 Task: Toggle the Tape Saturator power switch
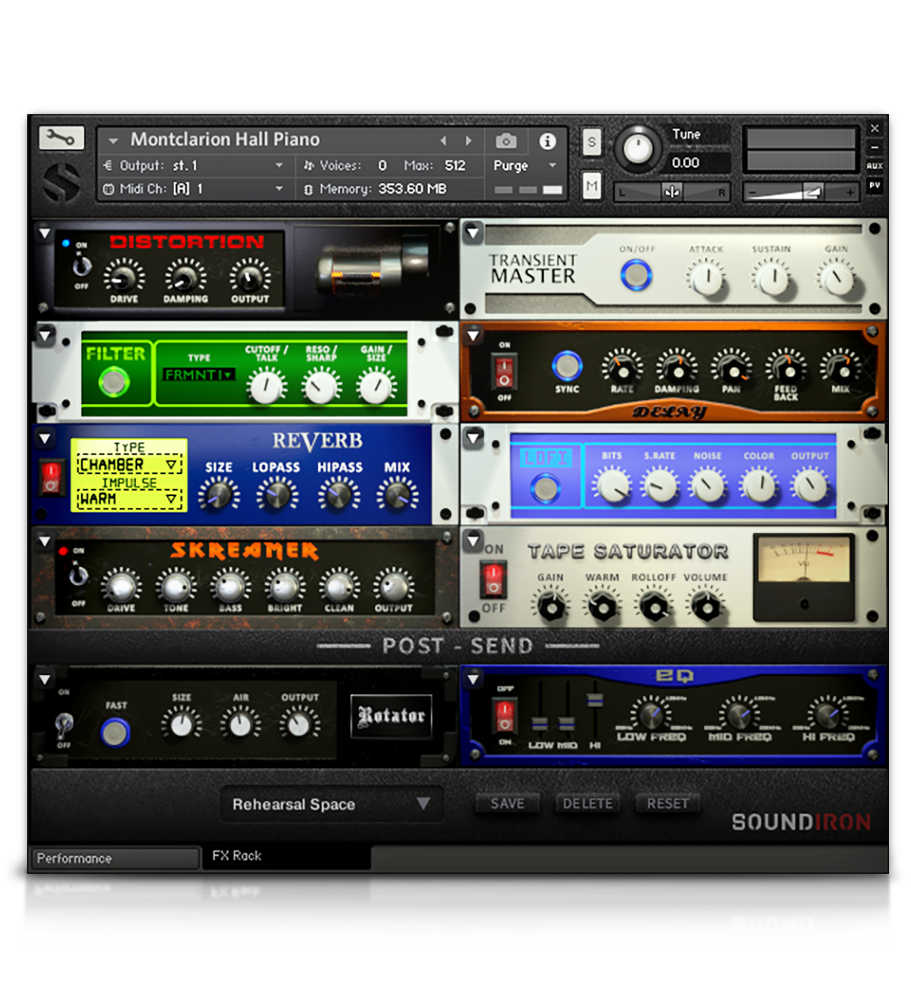click(x=494, y=580)
